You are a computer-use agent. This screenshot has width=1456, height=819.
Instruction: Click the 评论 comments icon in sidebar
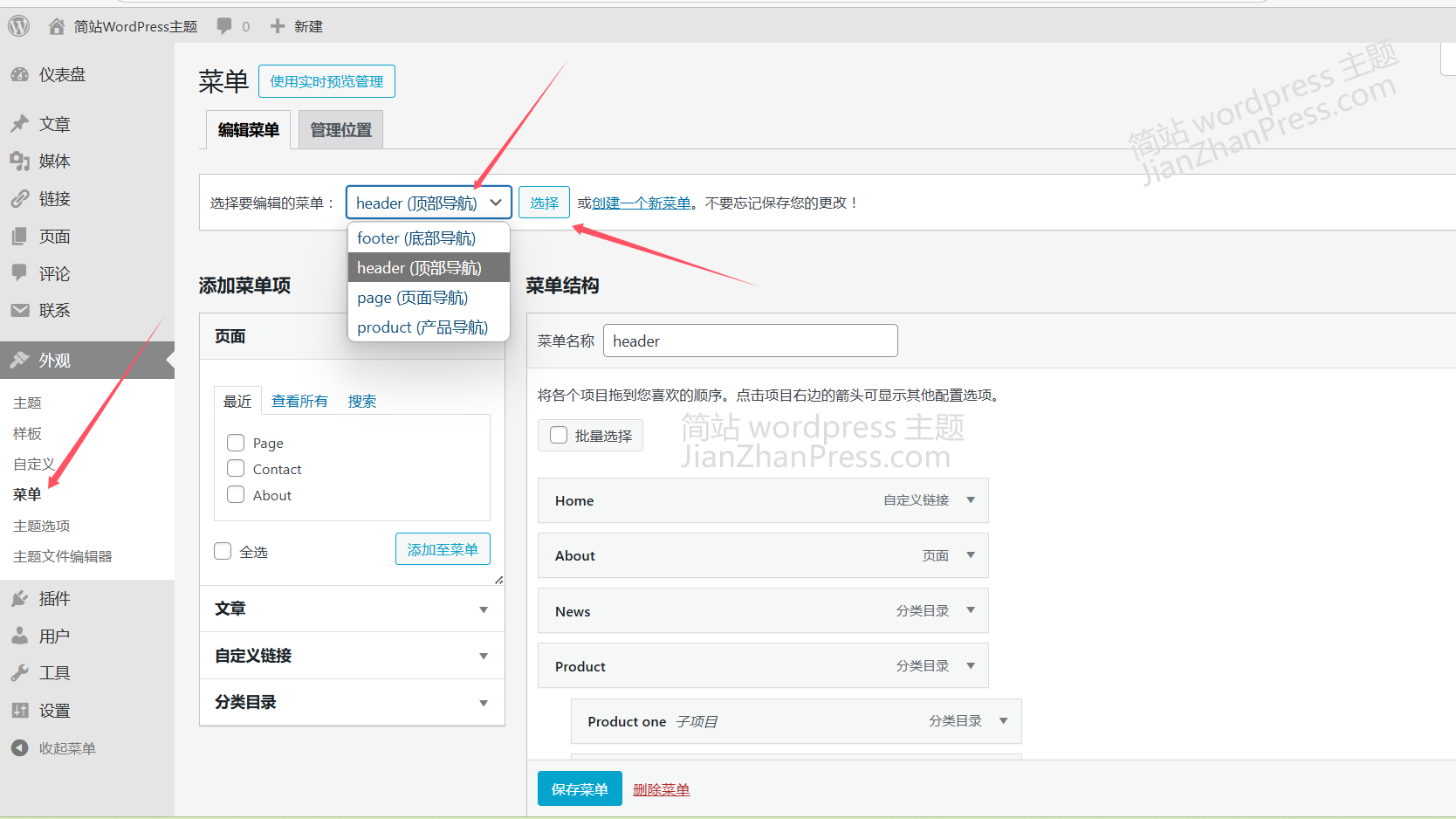pyautogui.click(x=20, y=273)
